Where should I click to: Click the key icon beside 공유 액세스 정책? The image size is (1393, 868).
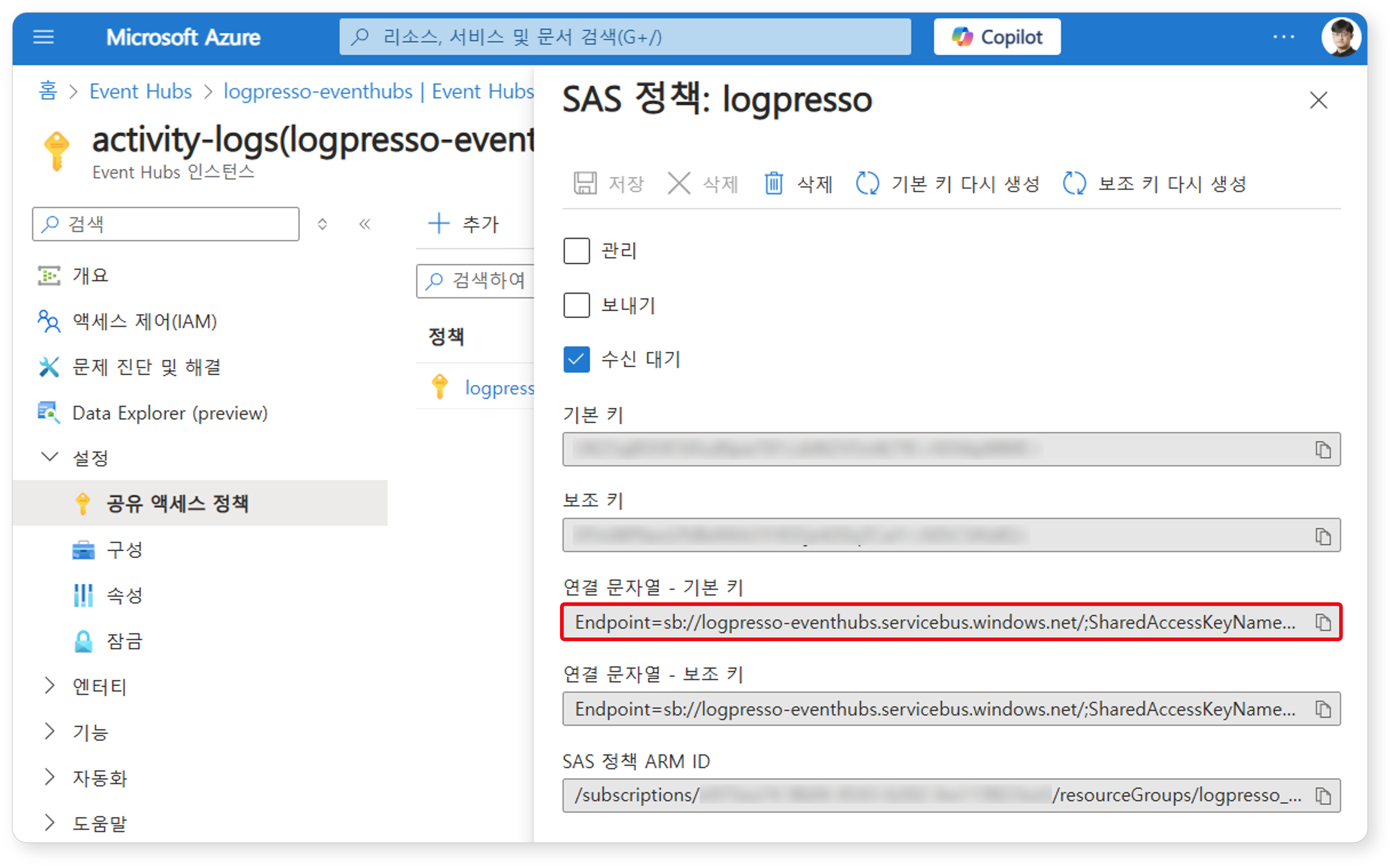[x=83, y=504]
